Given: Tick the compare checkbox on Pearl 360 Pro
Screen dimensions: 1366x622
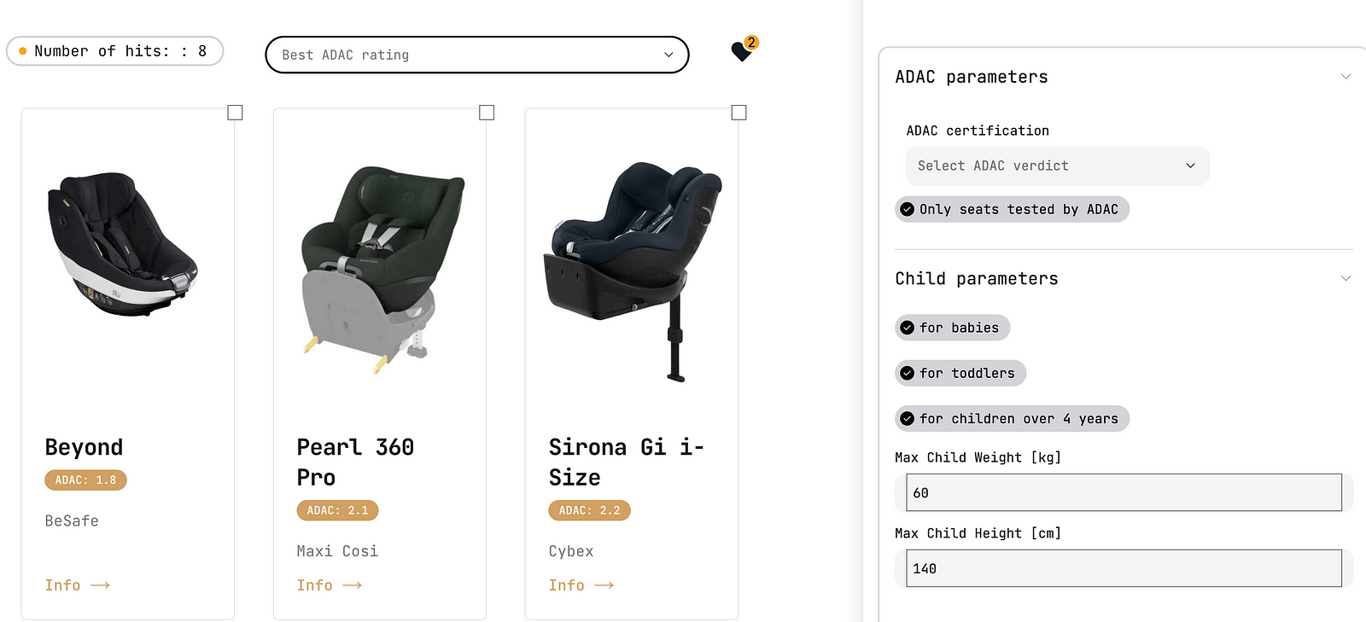Looking at the screenshot, I should 487,113.
